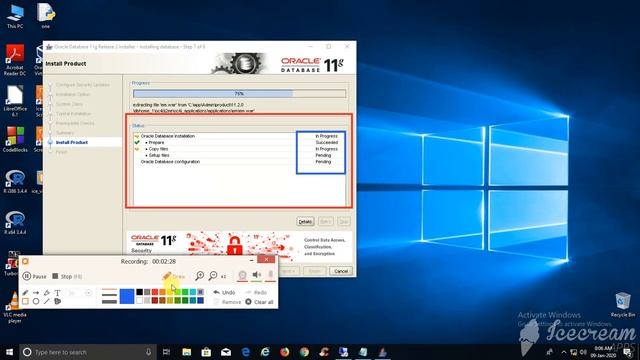
Task: Select the Oracle Database installation status row
Action: pos(239,136)
